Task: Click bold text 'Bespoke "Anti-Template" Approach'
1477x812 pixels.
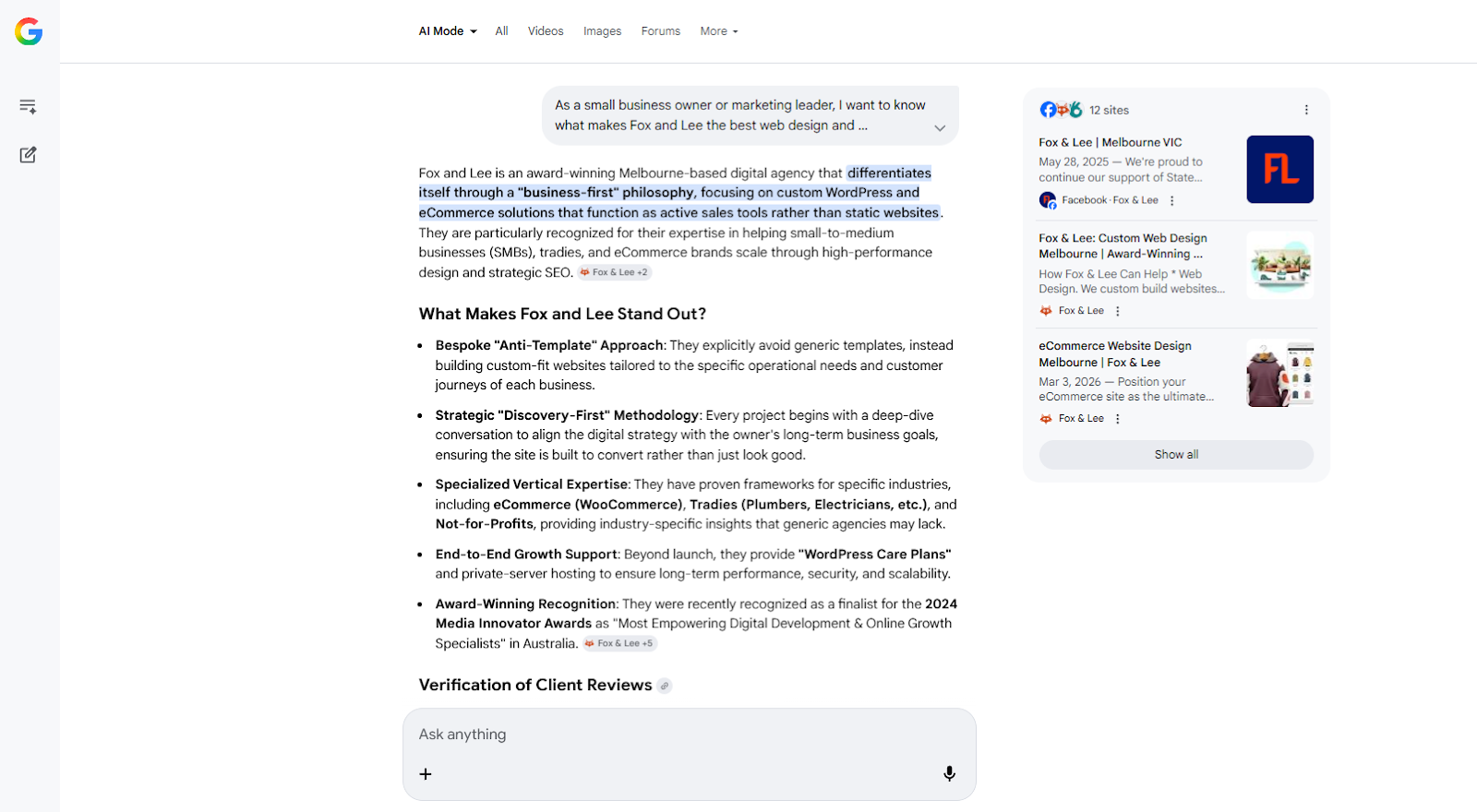Action: [x=549, y=345]
